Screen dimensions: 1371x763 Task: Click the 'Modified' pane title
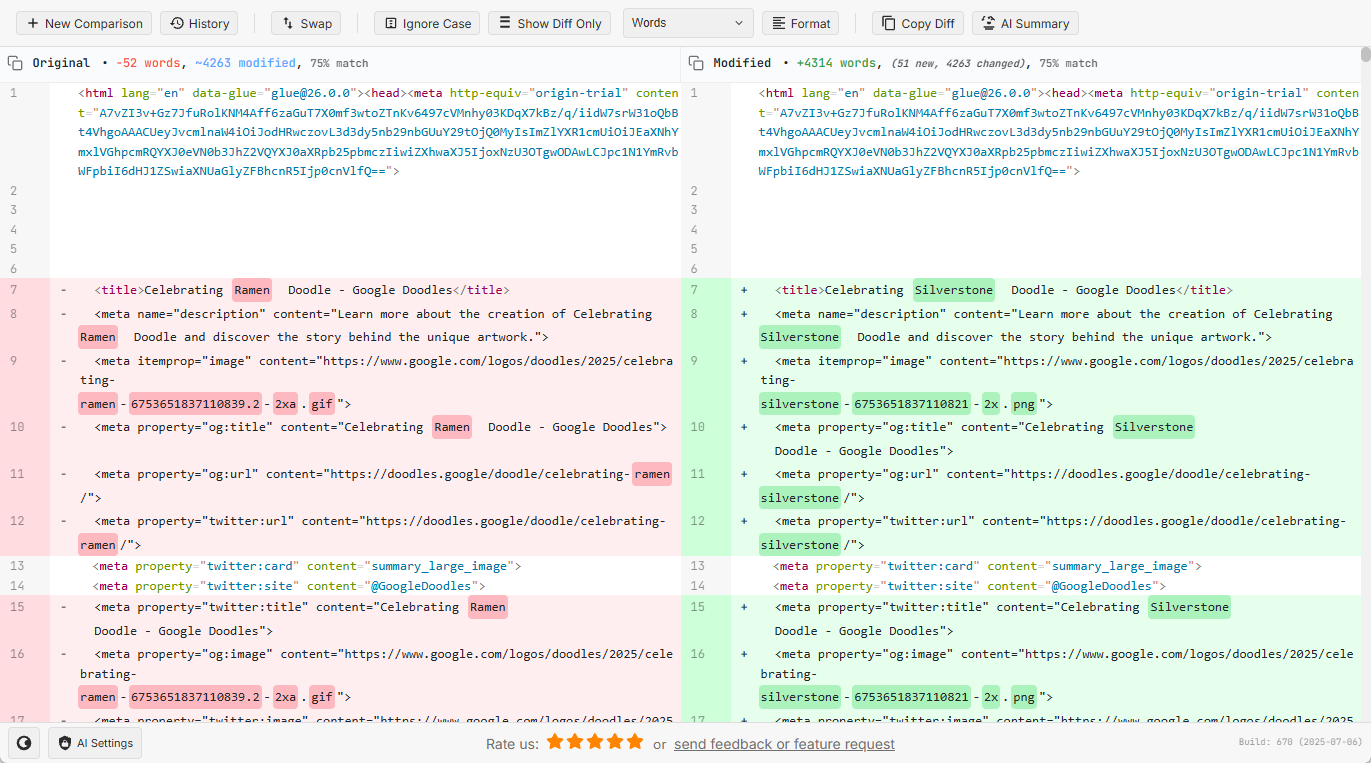click(742, 63)
